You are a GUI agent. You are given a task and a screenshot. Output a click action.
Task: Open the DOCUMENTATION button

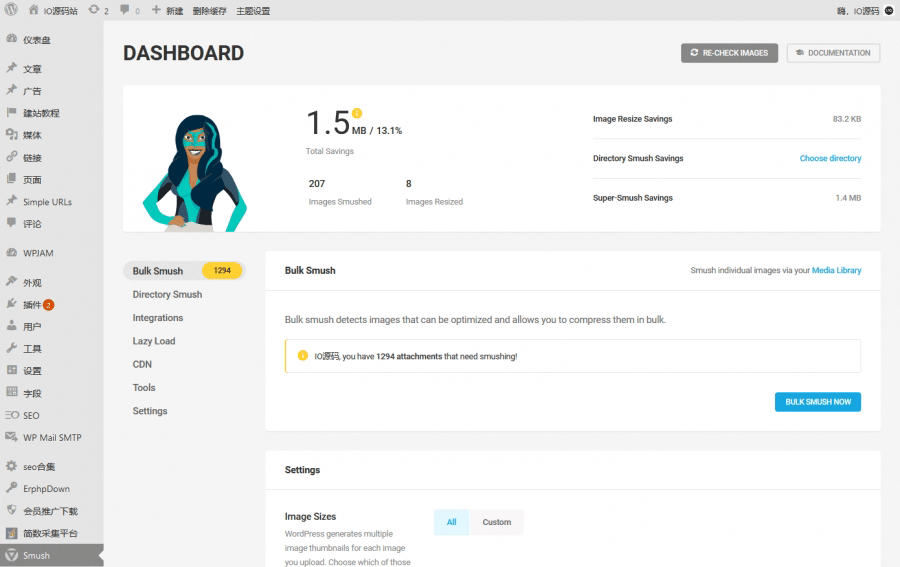tap(833, 53)
